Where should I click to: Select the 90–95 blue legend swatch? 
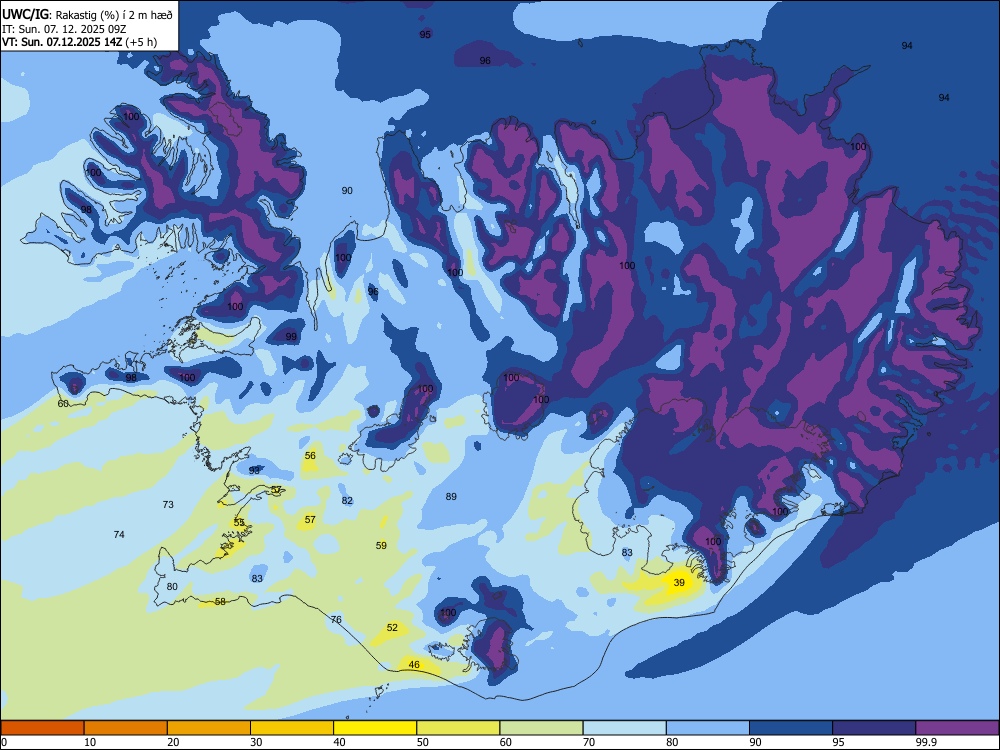point(791,728)
